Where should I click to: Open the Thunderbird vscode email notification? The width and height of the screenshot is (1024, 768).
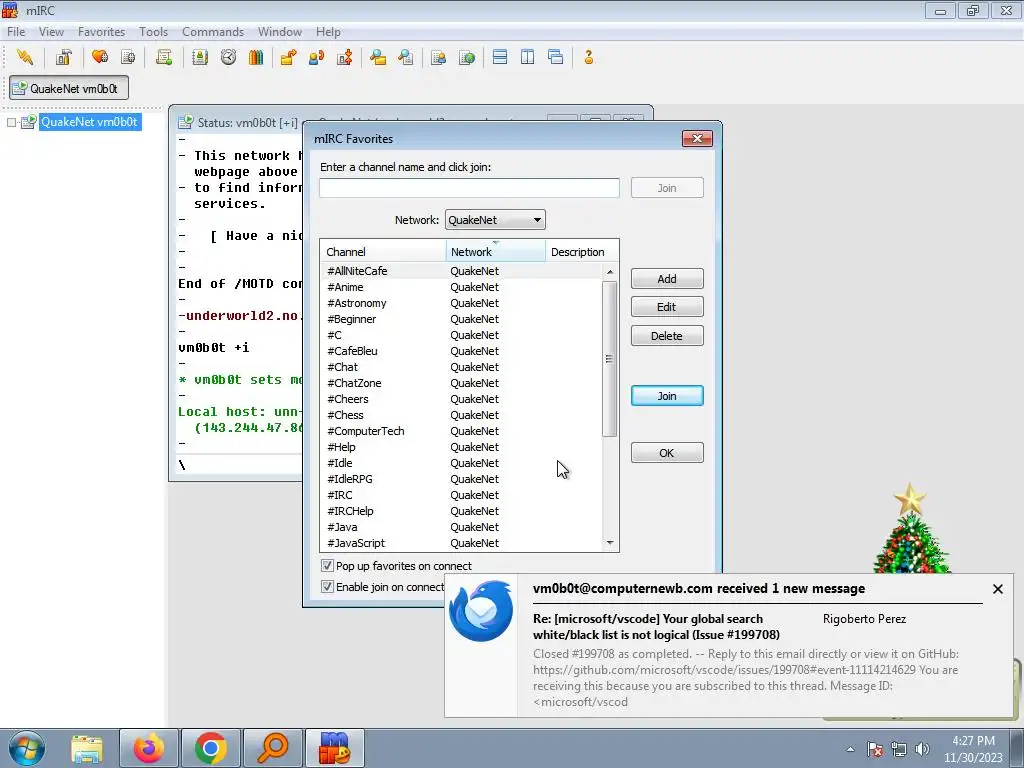click(728, 646)
